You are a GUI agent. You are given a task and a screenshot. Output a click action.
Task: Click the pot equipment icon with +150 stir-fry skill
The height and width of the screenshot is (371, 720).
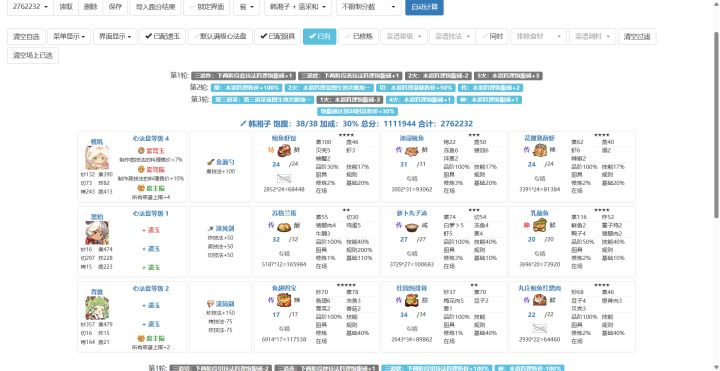click(x=210, y=304)
